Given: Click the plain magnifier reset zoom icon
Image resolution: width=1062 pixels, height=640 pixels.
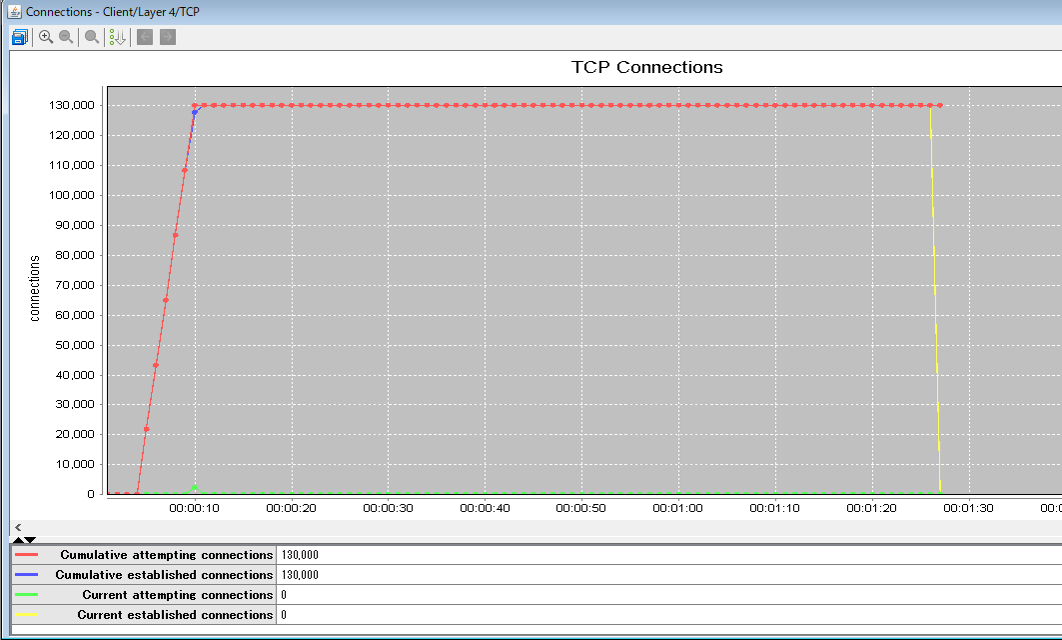Looking at the screenshot, I should click(x=92, y=37).
